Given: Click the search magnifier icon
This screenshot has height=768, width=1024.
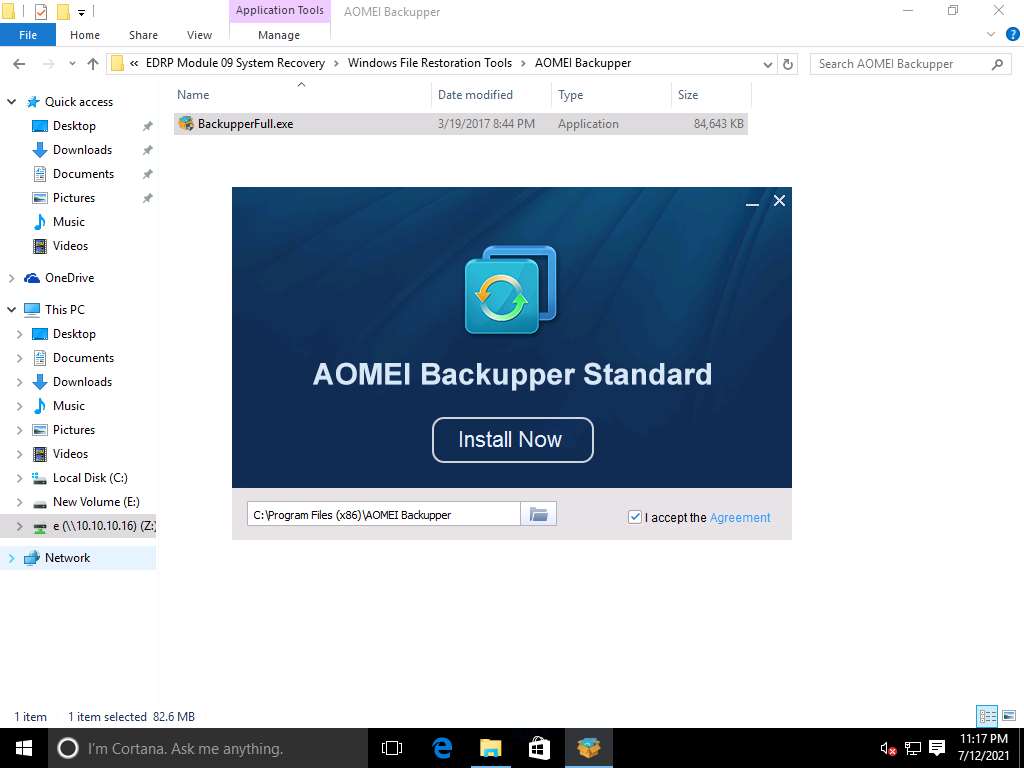Looking at the screenshot, I should click(997, 63).
